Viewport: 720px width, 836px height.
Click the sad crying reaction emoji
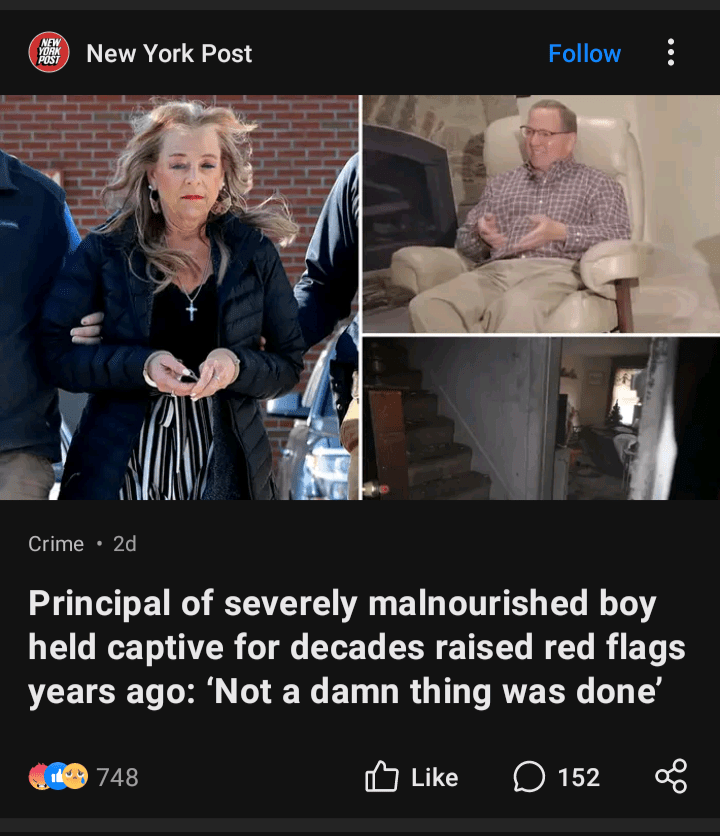point(76,776)
